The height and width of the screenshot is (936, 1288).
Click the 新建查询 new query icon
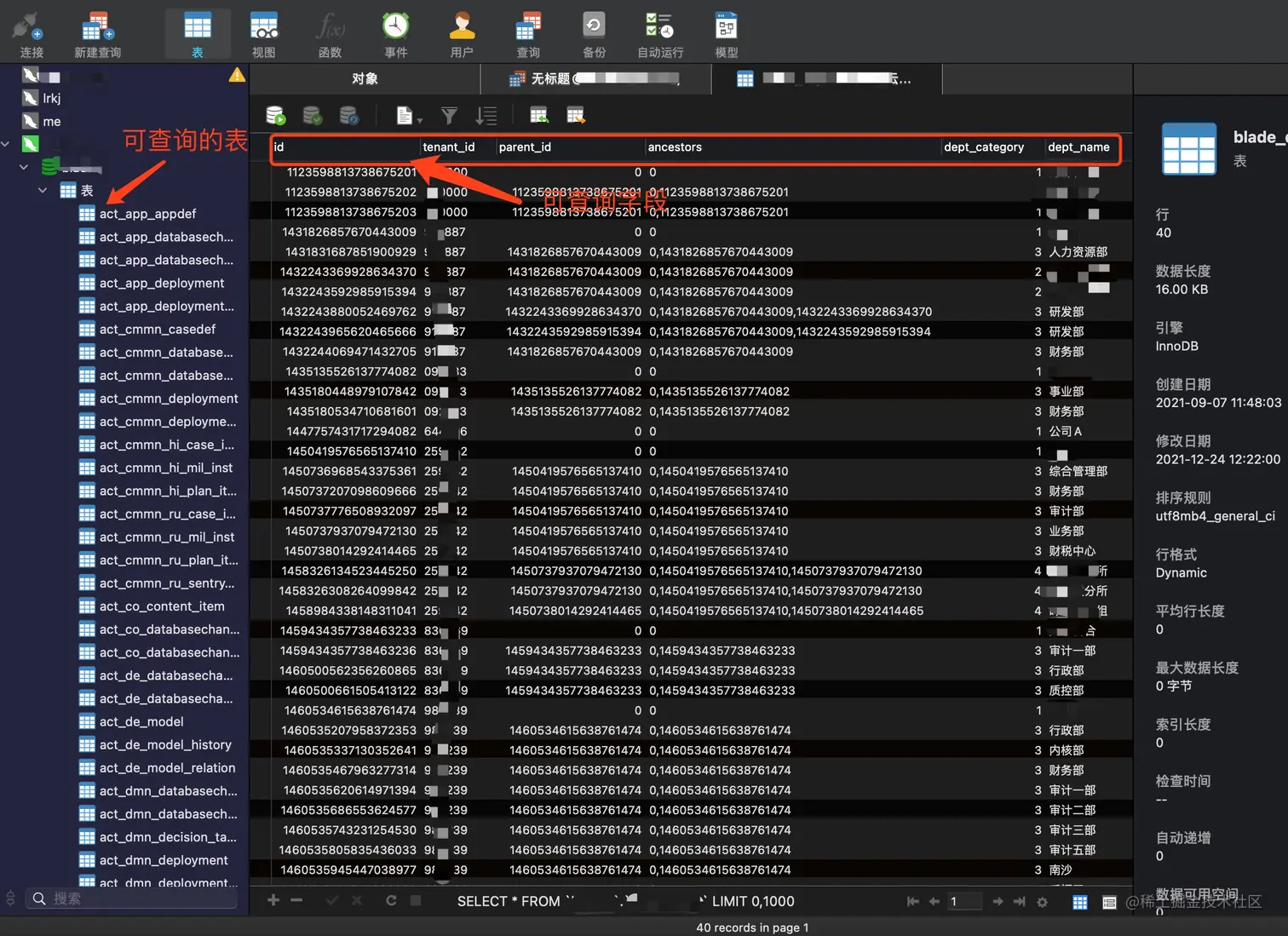coord(97,34)
